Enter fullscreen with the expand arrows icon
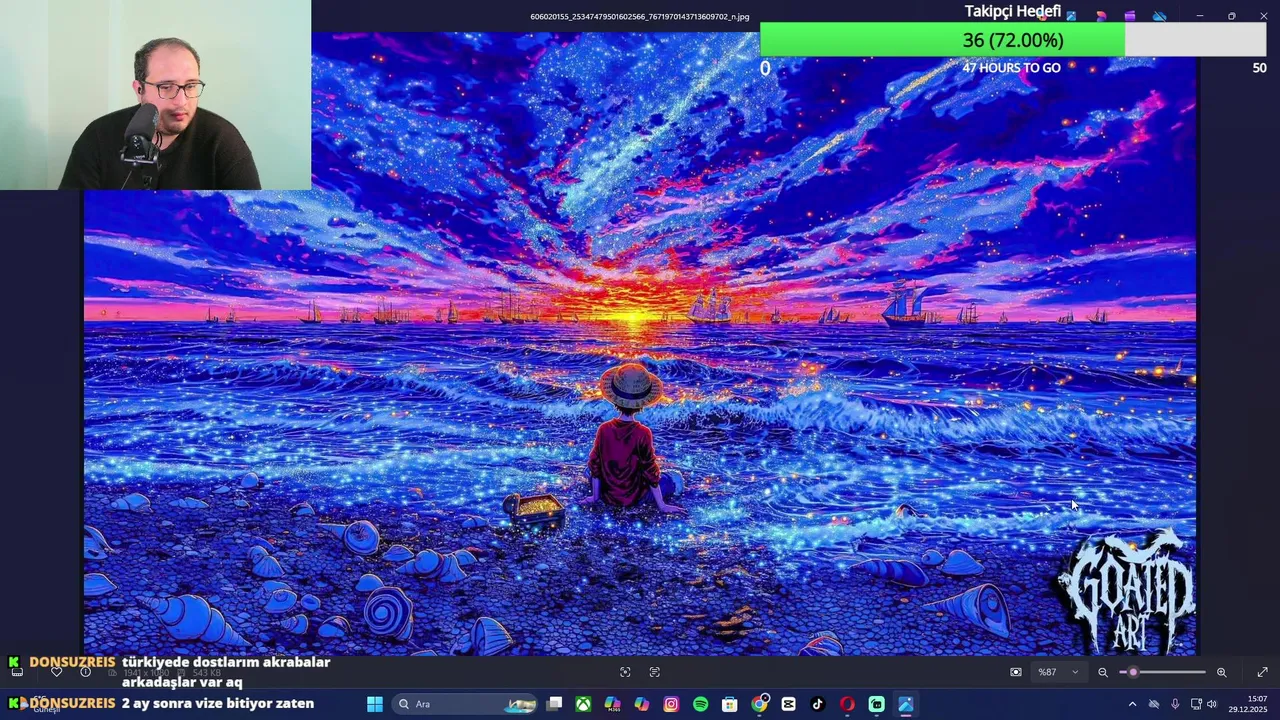 point(1262,672)
